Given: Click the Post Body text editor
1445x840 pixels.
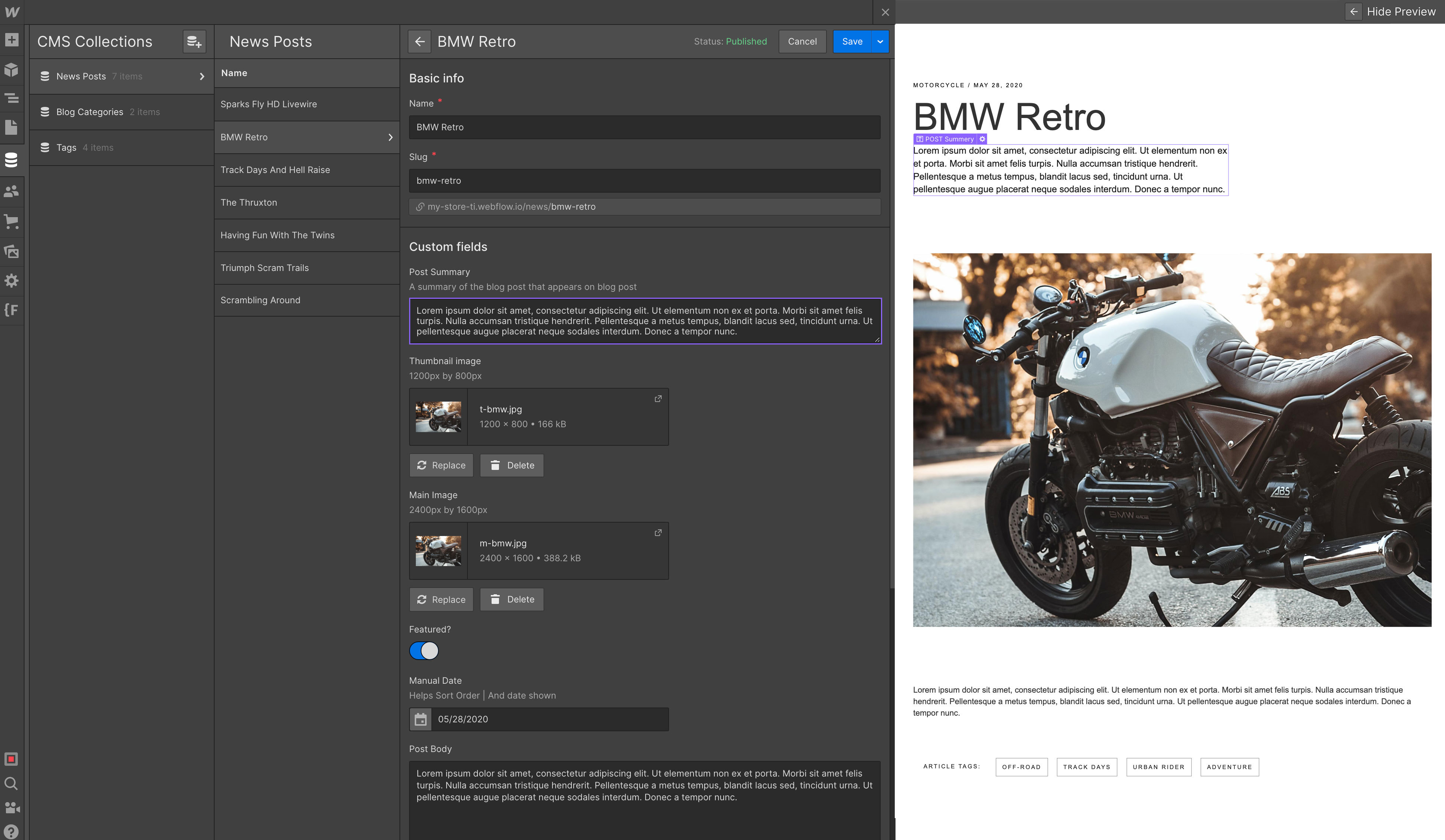Looking at the screenshot, I should pyautogui.click(x=645, y=800).
